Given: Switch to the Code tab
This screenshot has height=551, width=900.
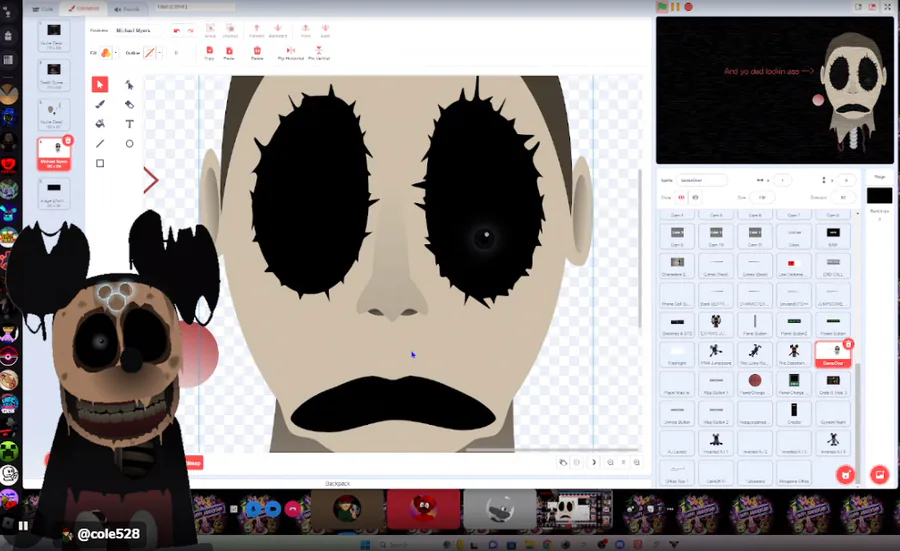Looking at the screenshot, I should point(43,9).
